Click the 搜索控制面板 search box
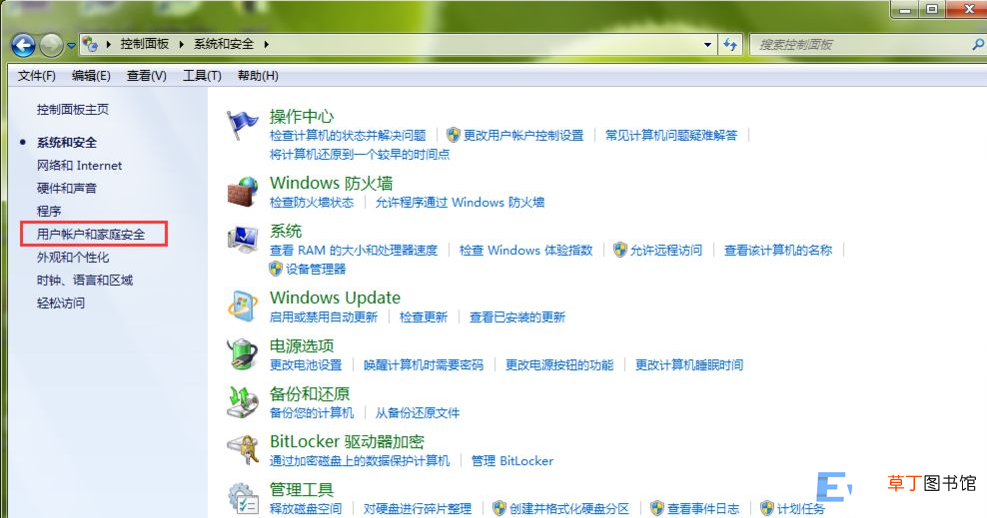987x518 pixels. pyautogui.click(x=860, y=45)
